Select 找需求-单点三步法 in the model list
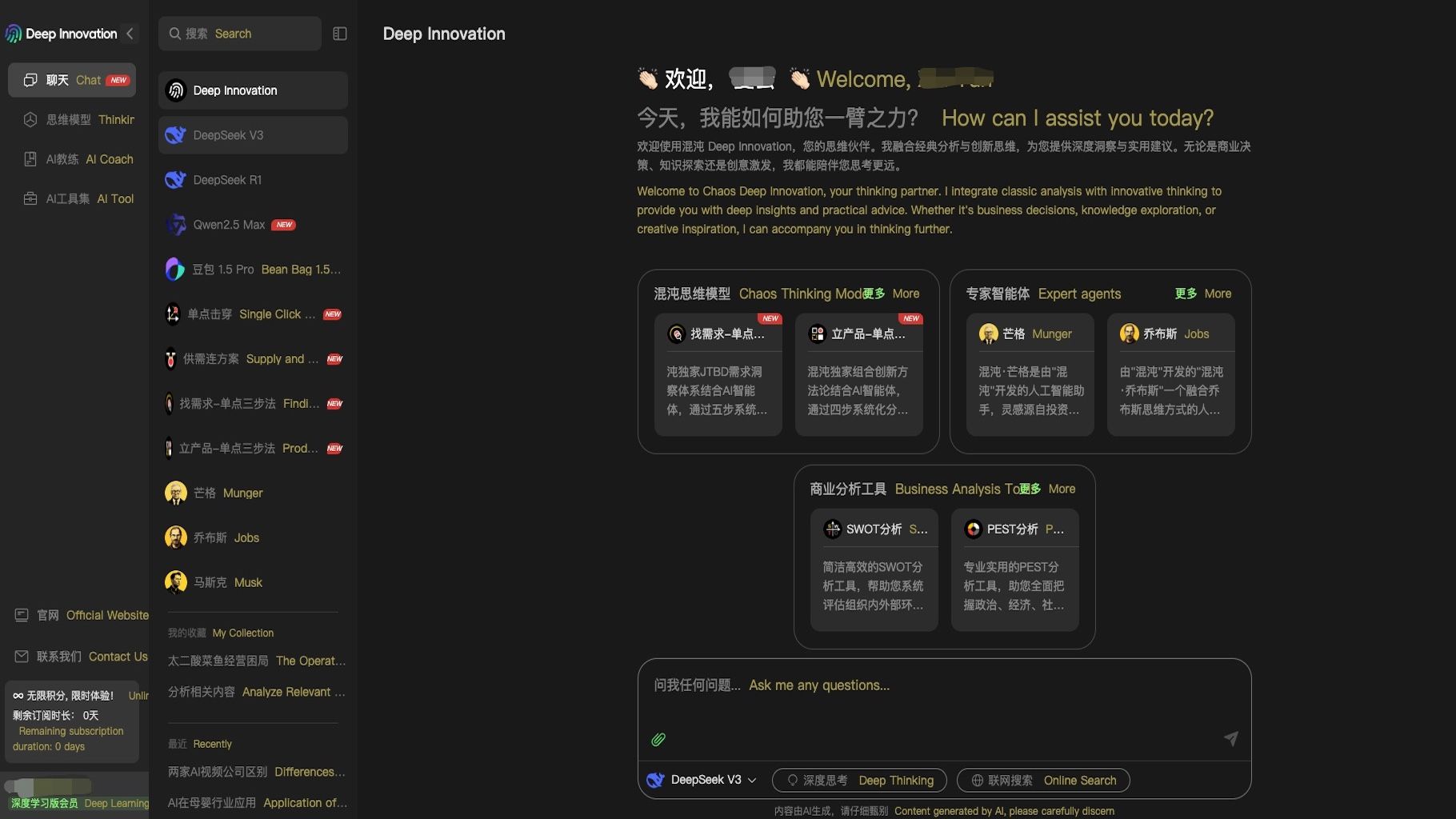1456x819 pixels. click(x=253, y=404)
